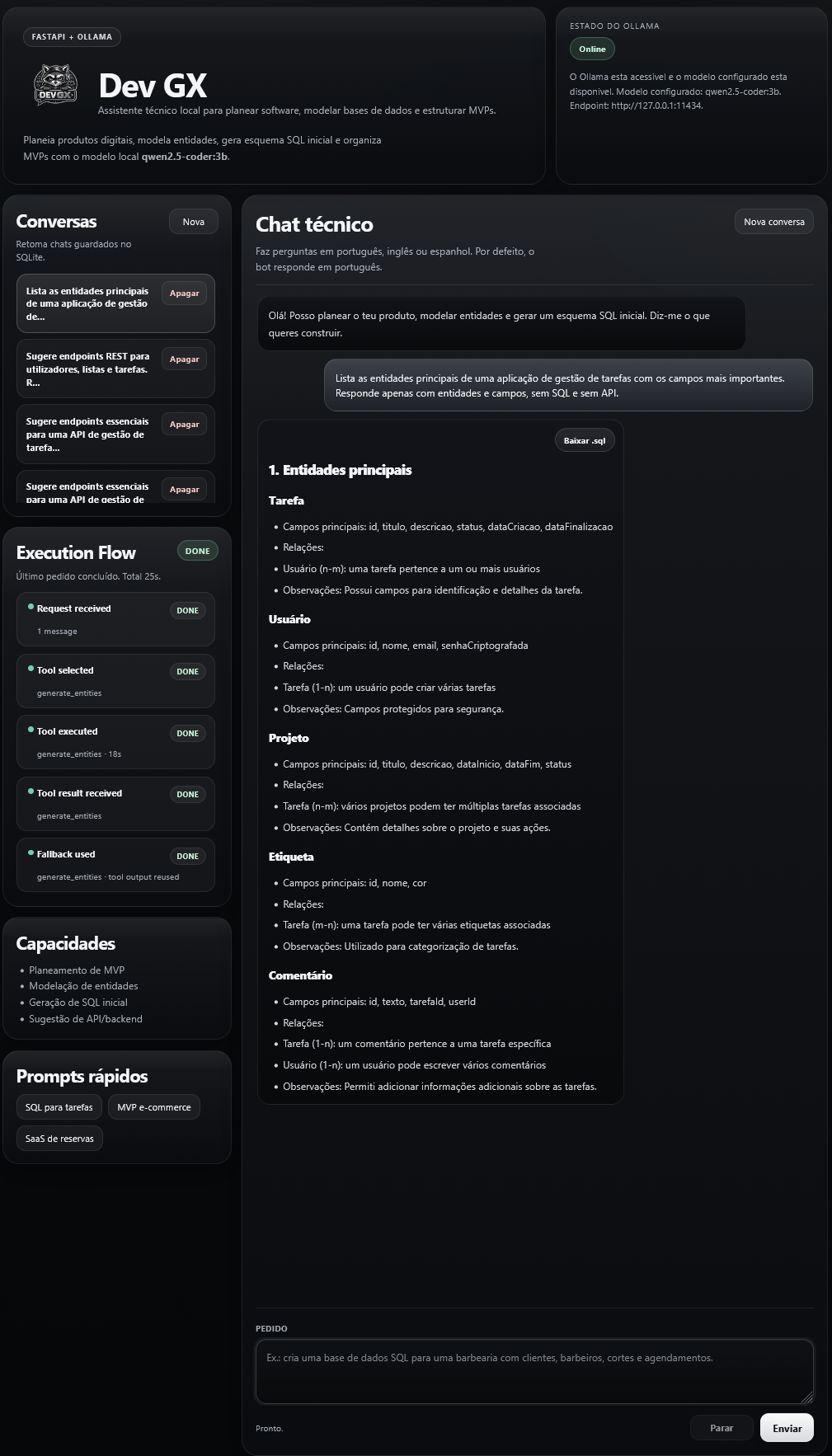Image resolution: width=832 pixels, height=1456 pixels.
Task: Select the 'SQL para tarefas' quick prompt
Action: tap(59, 1107)
